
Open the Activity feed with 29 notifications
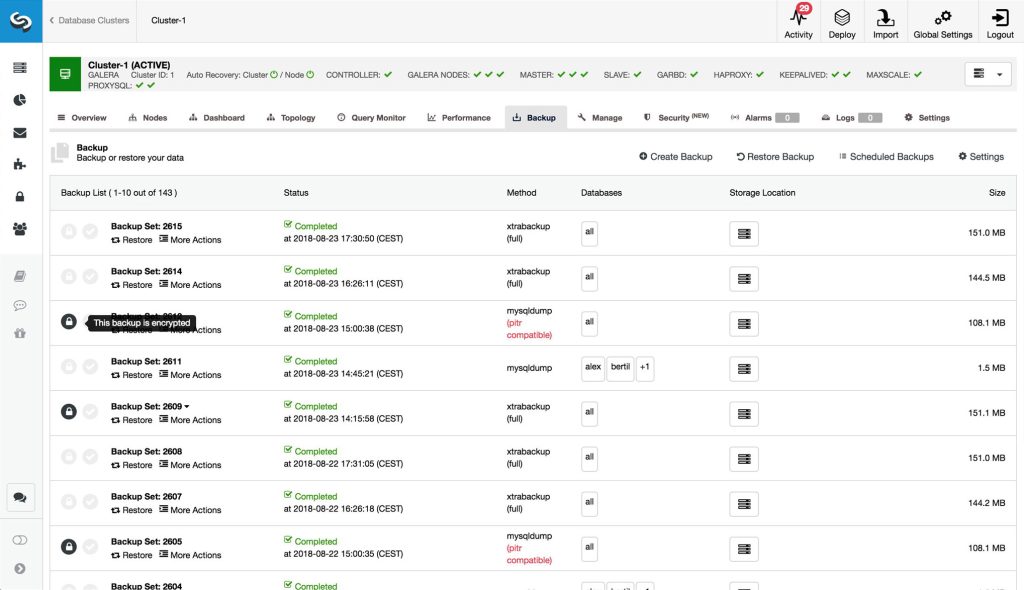click(x=797, y=22)
